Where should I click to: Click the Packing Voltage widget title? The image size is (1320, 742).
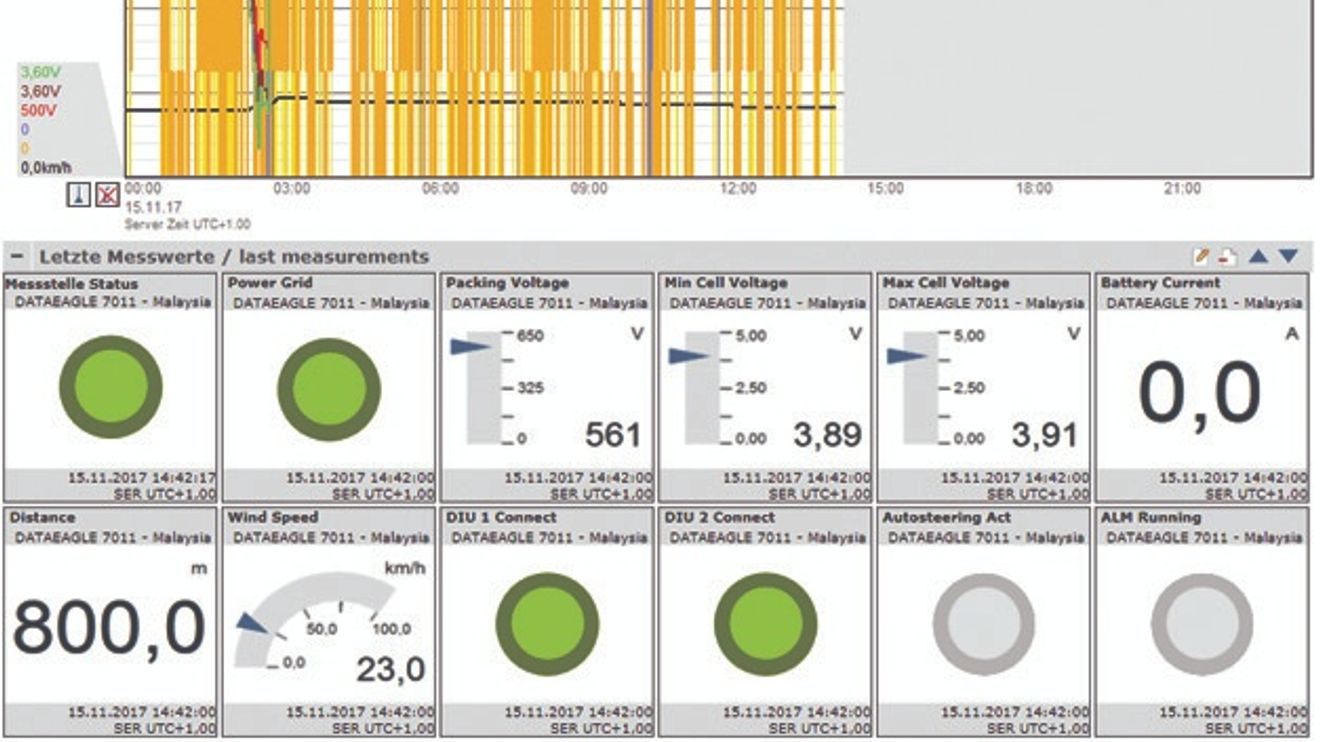507,283
